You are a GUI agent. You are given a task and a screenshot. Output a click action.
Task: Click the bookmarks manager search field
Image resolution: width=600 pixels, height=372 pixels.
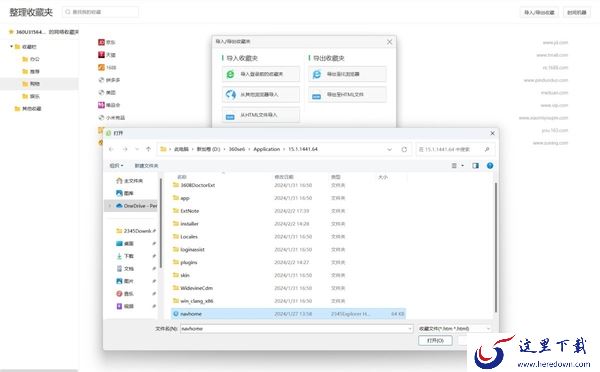(x=100, y=12)
